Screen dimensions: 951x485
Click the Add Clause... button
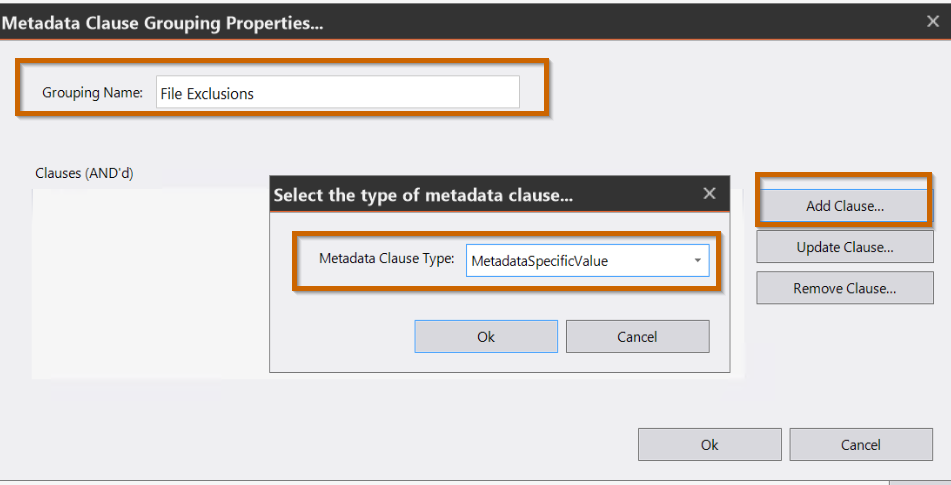pyautogui.click(x=844, y=206)
